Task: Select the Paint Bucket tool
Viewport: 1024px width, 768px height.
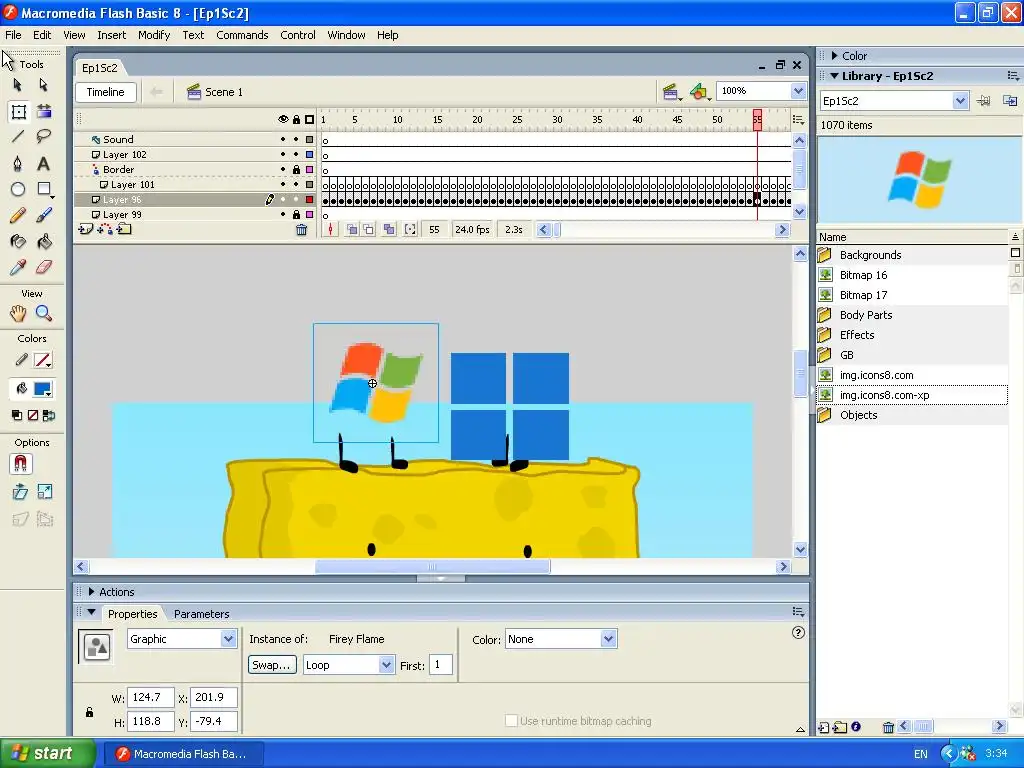Action: [44, 242]
